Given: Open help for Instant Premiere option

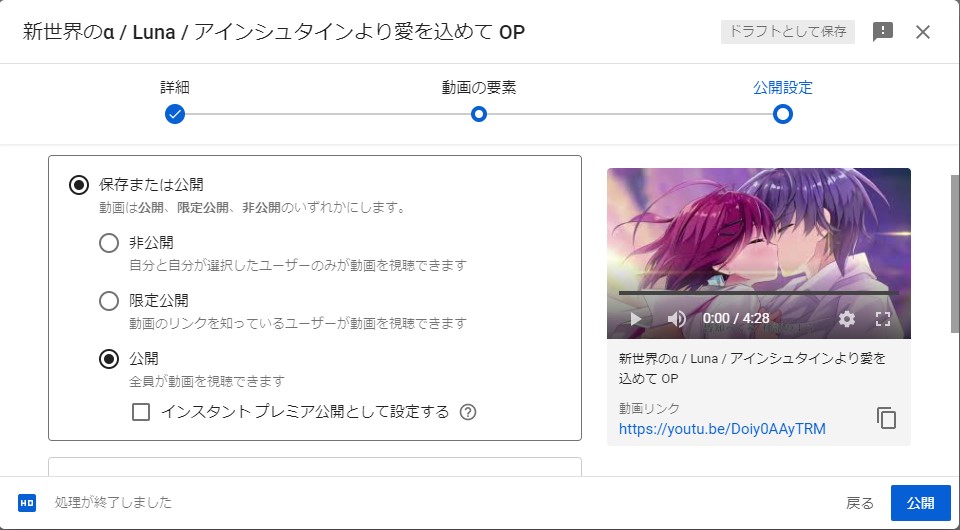Looking at the screenshot, I should [x=467, y=412].
